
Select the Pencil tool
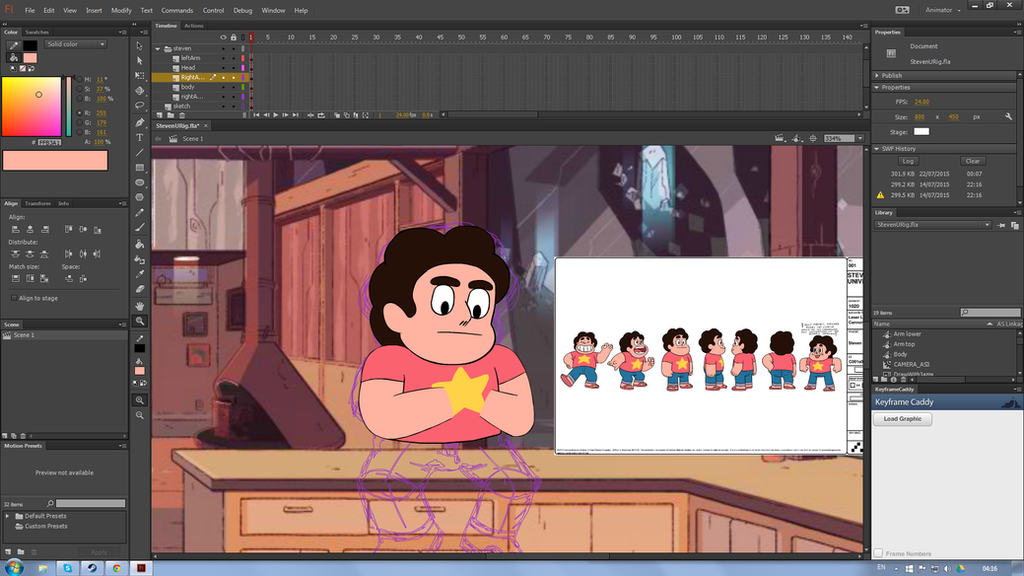(139, 212)
